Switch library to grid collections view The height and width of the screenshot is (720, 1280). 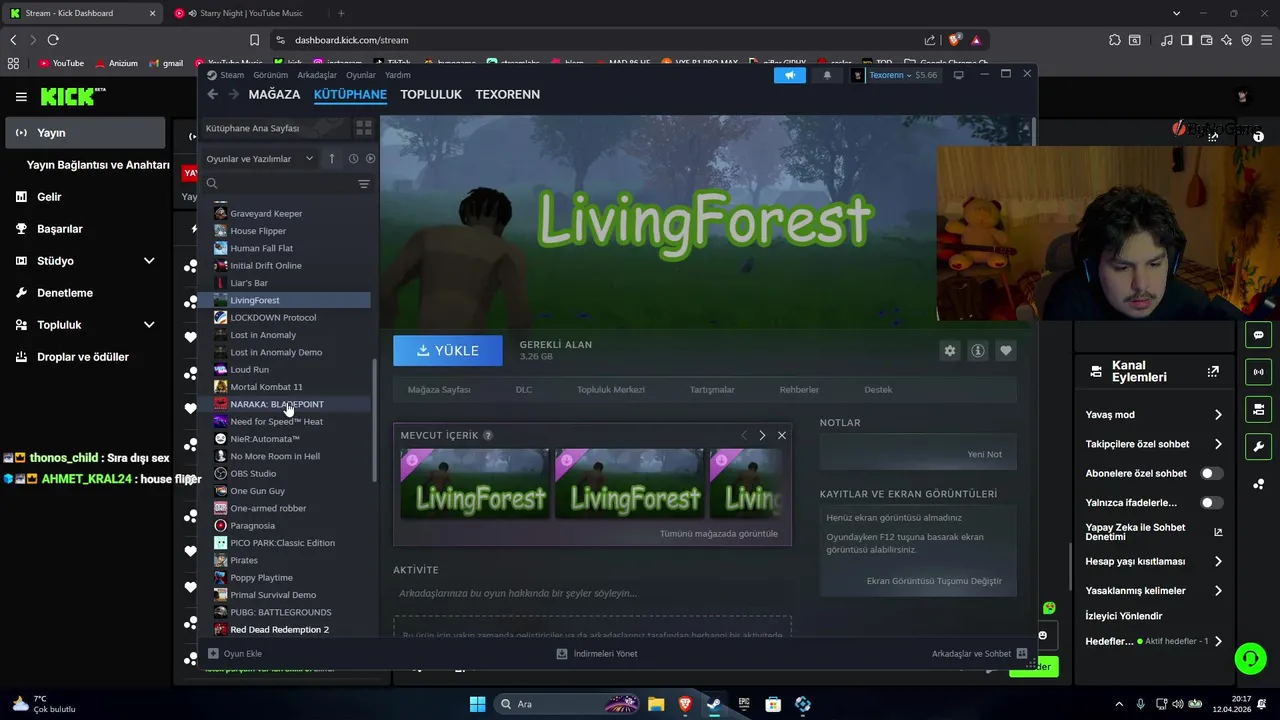click(364, 128)
